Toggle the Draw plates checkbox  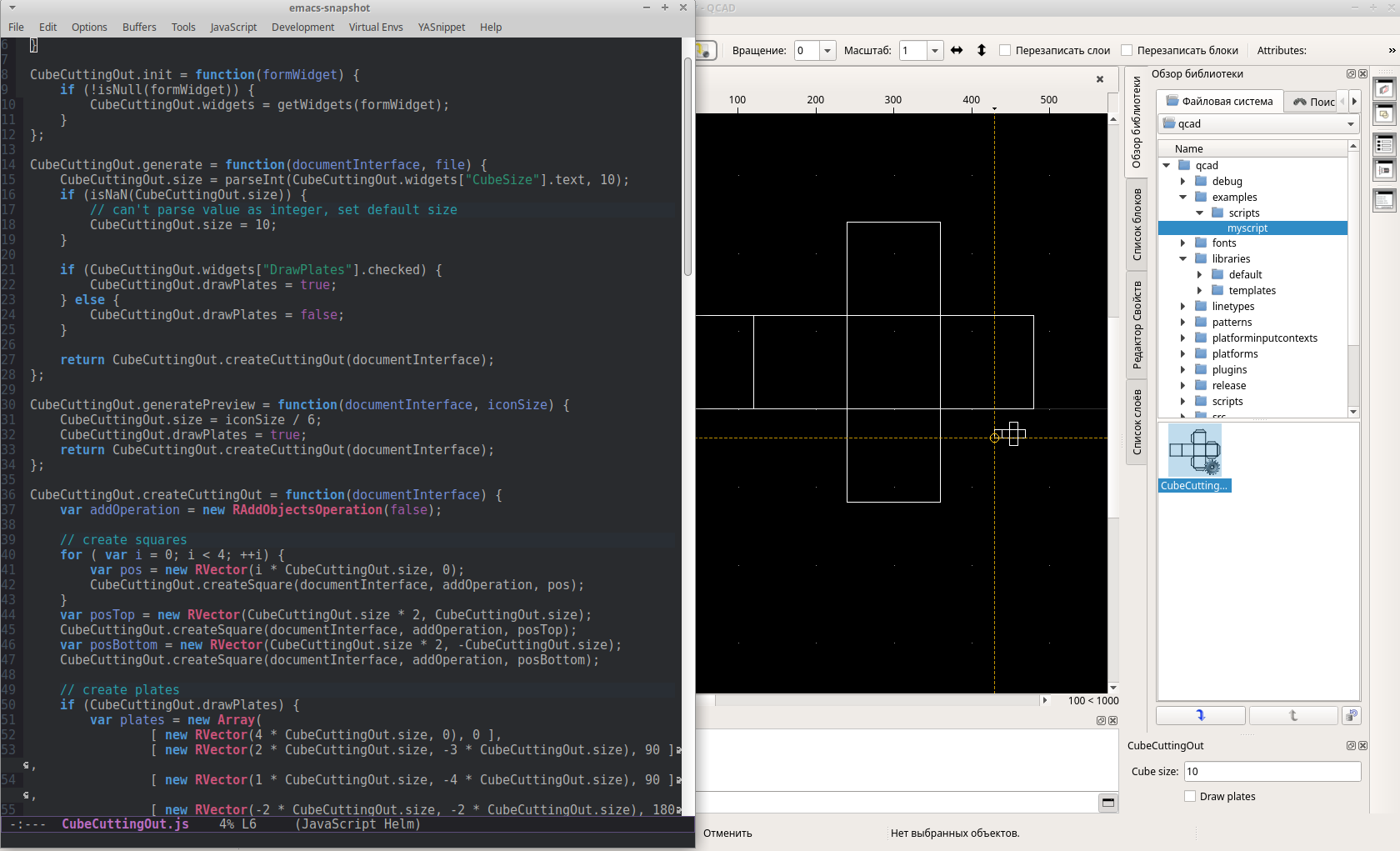coord(1190,796)
